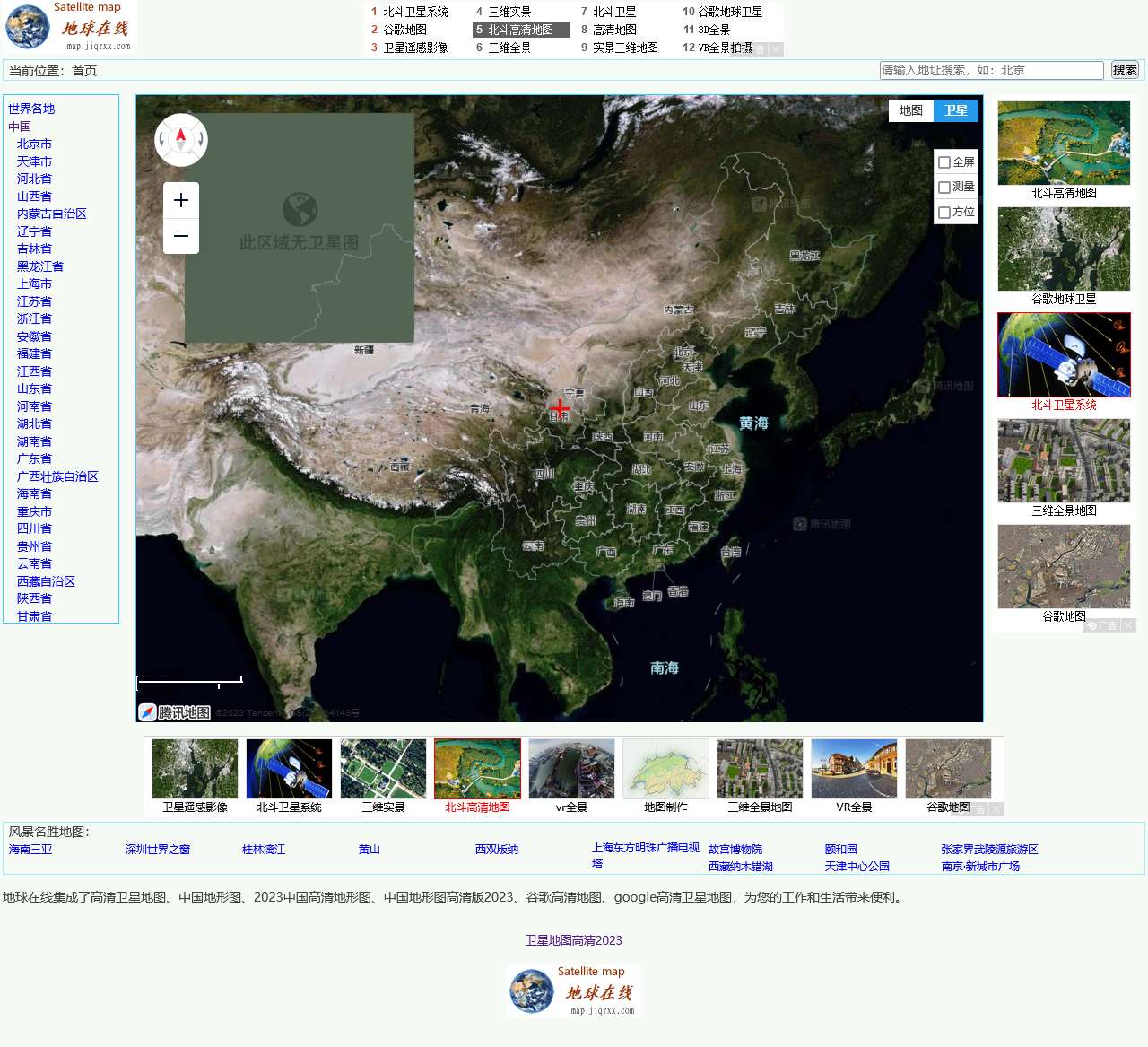Image resolution: width=1148 pixels, height=1047 pixels.
Task: Close the ad on the bottom thumbnail strip
Action: tap(996, 809)
